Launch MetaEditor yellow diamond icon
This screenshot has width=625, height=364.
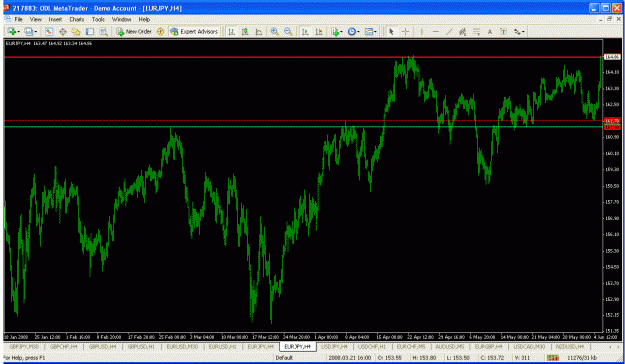click(160, 31)
